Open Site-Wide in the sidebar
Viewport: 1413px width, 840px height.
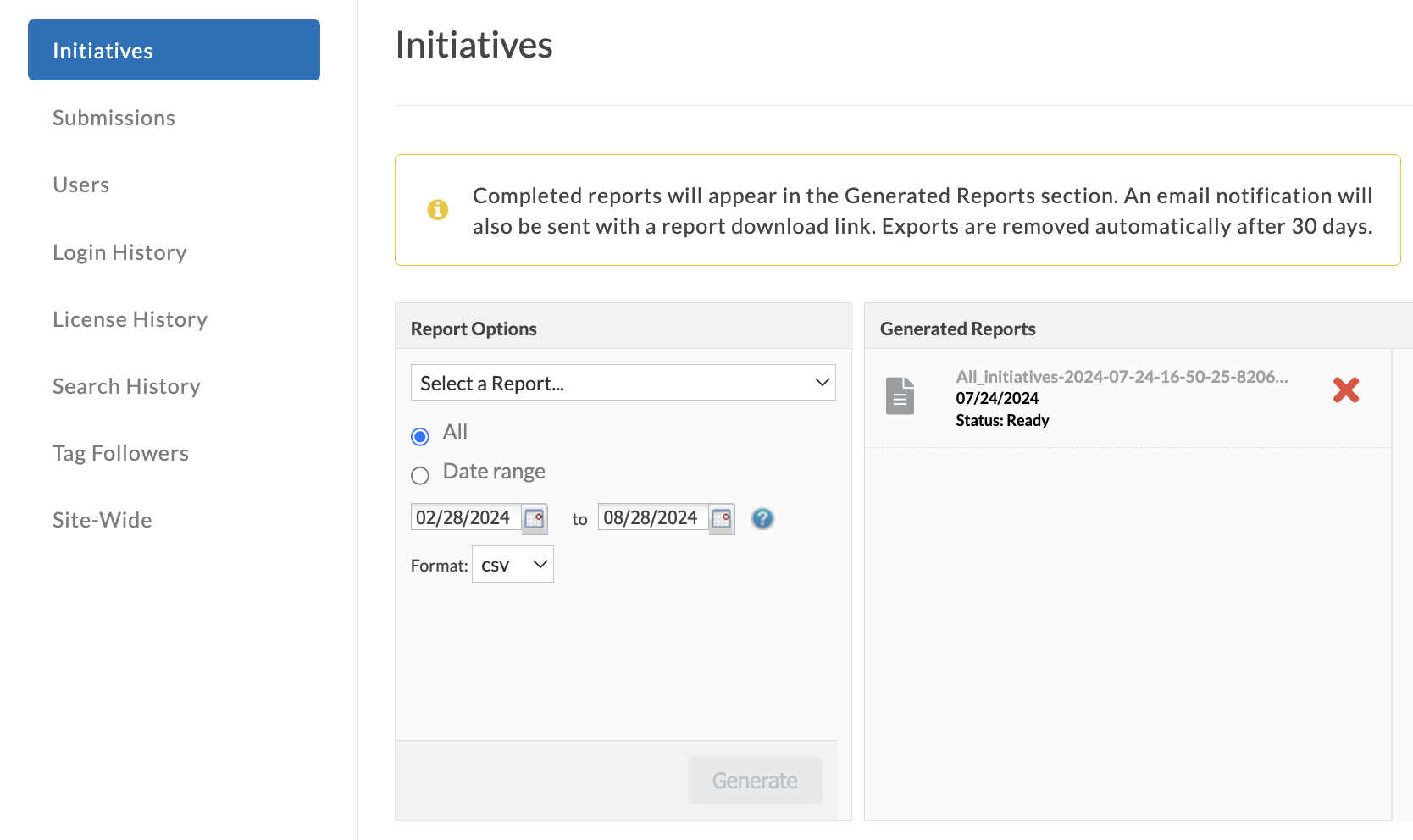pyautogui.click(x=103, y=520)
